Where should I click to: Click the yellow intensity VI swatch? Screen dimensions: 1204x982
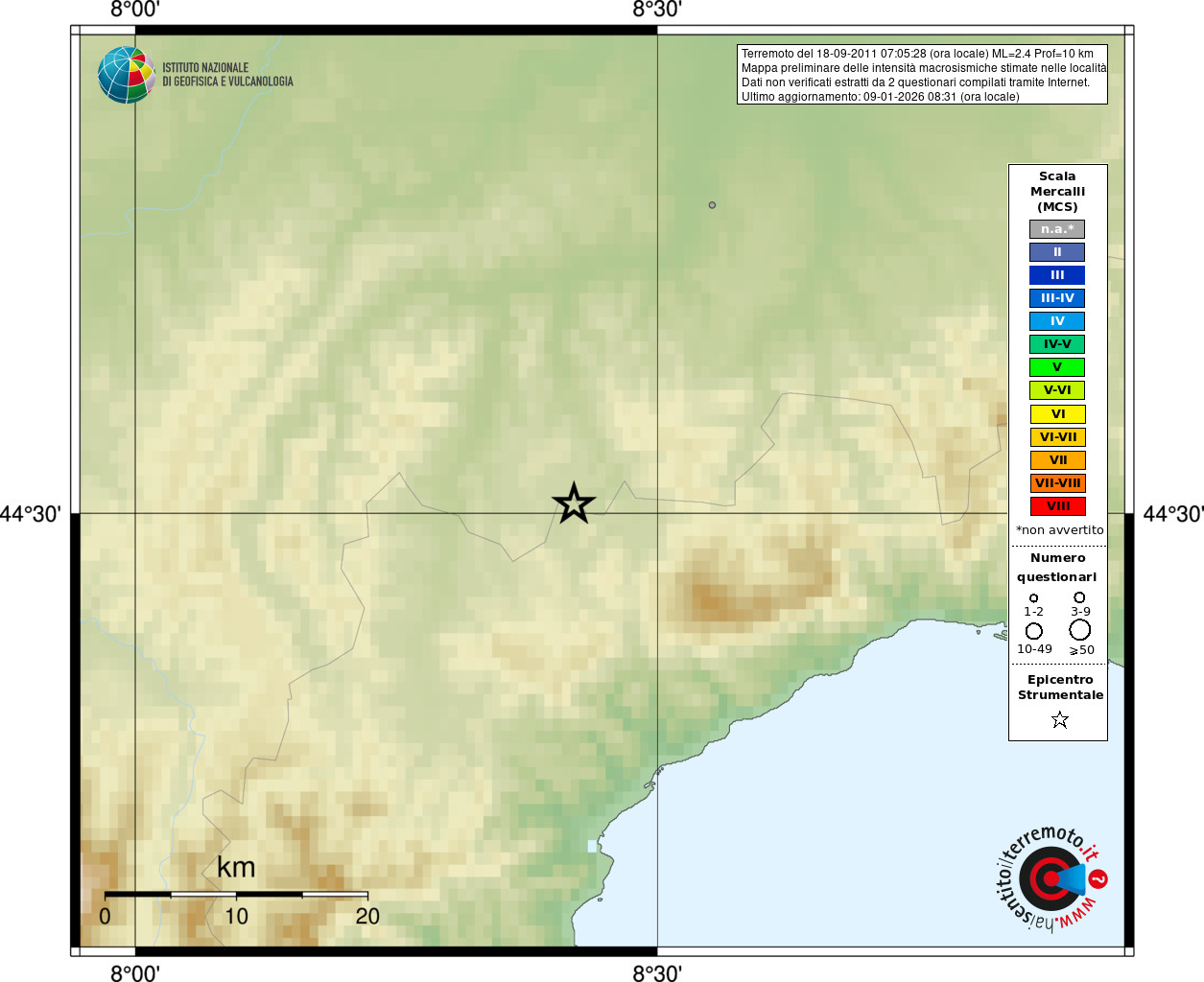(x=1057, y=414)
